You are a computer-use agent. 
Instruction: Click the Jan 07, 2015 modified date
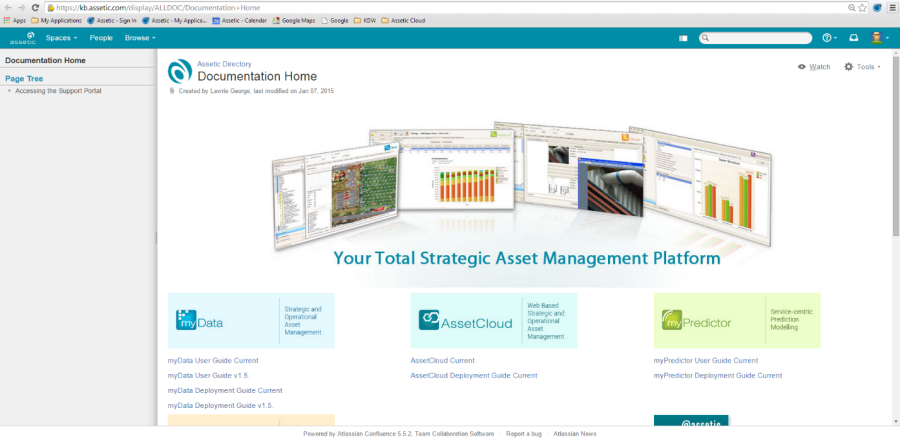tap(316, 91)
